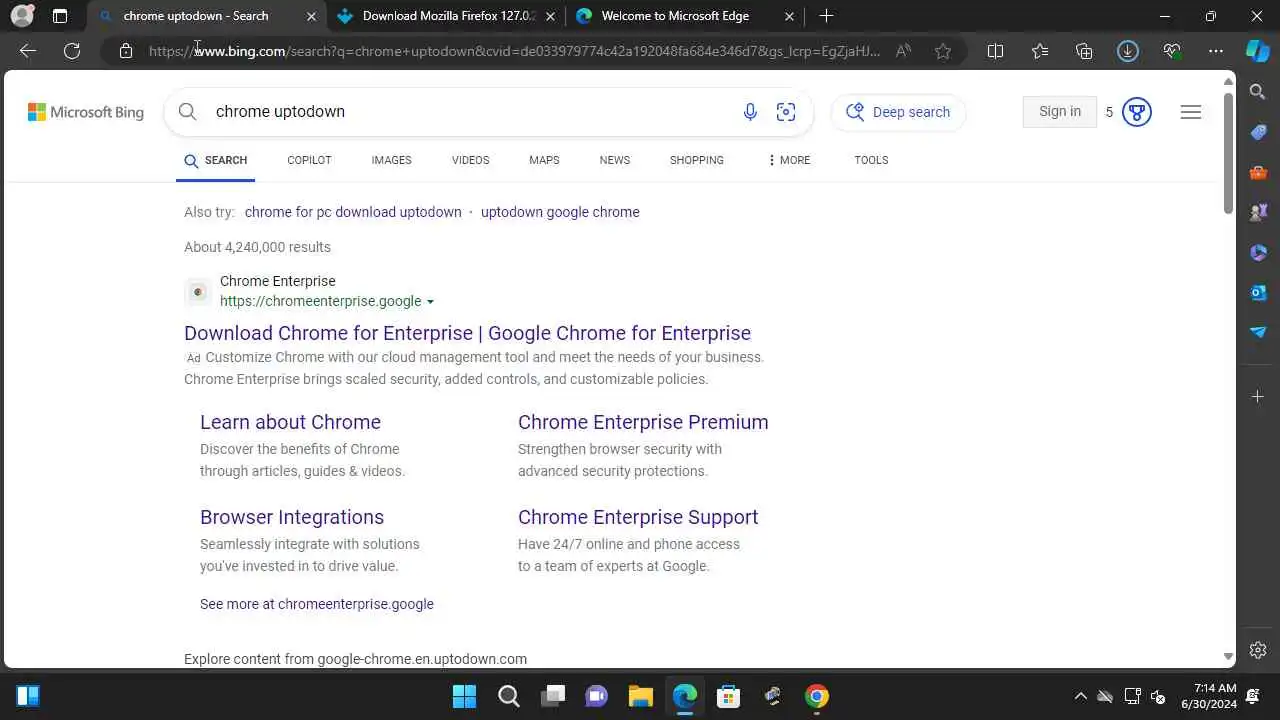1280x720 pixels.
Task: Add a sidebar app with plus icon
Action: tap(1258, 397)
